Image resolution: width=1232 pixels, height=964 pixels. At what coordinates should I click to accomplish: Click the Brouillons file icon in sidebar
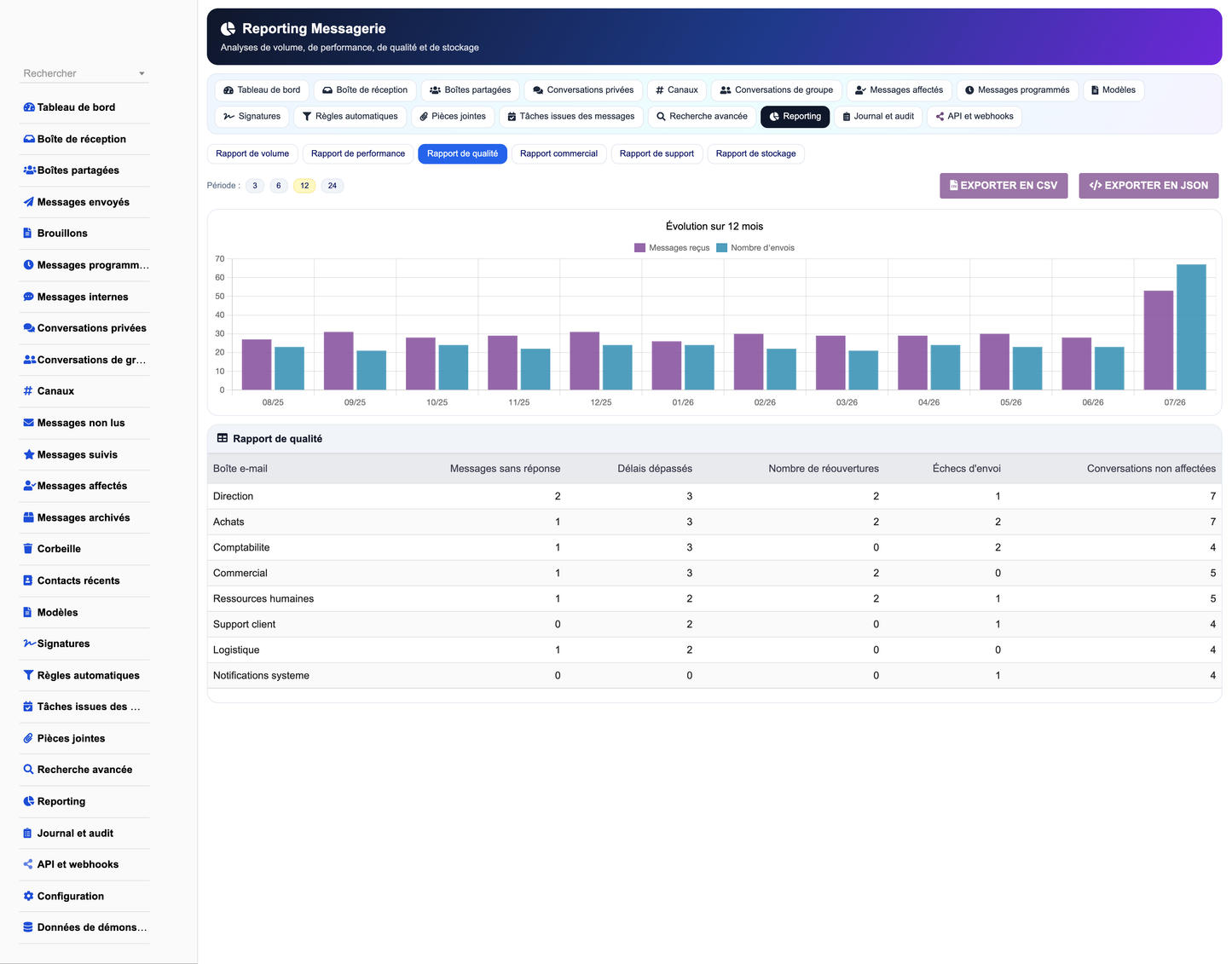tap(28, 234)
